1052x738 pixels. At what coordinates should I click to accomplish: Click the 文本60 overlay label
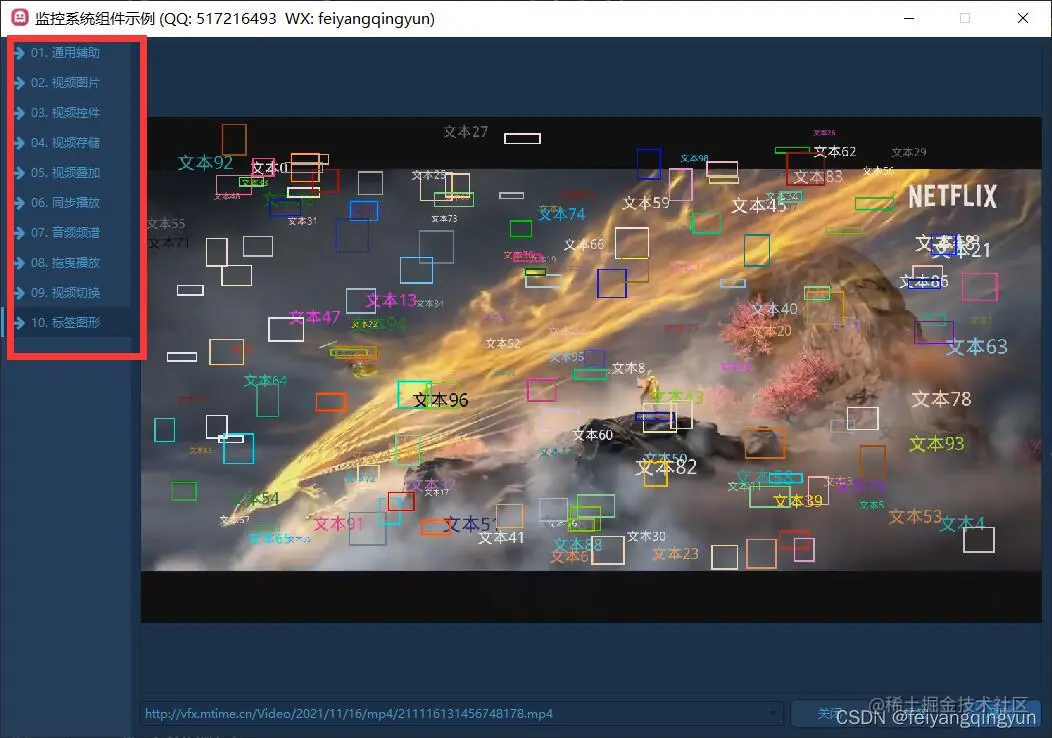click(x=593, y=435)
